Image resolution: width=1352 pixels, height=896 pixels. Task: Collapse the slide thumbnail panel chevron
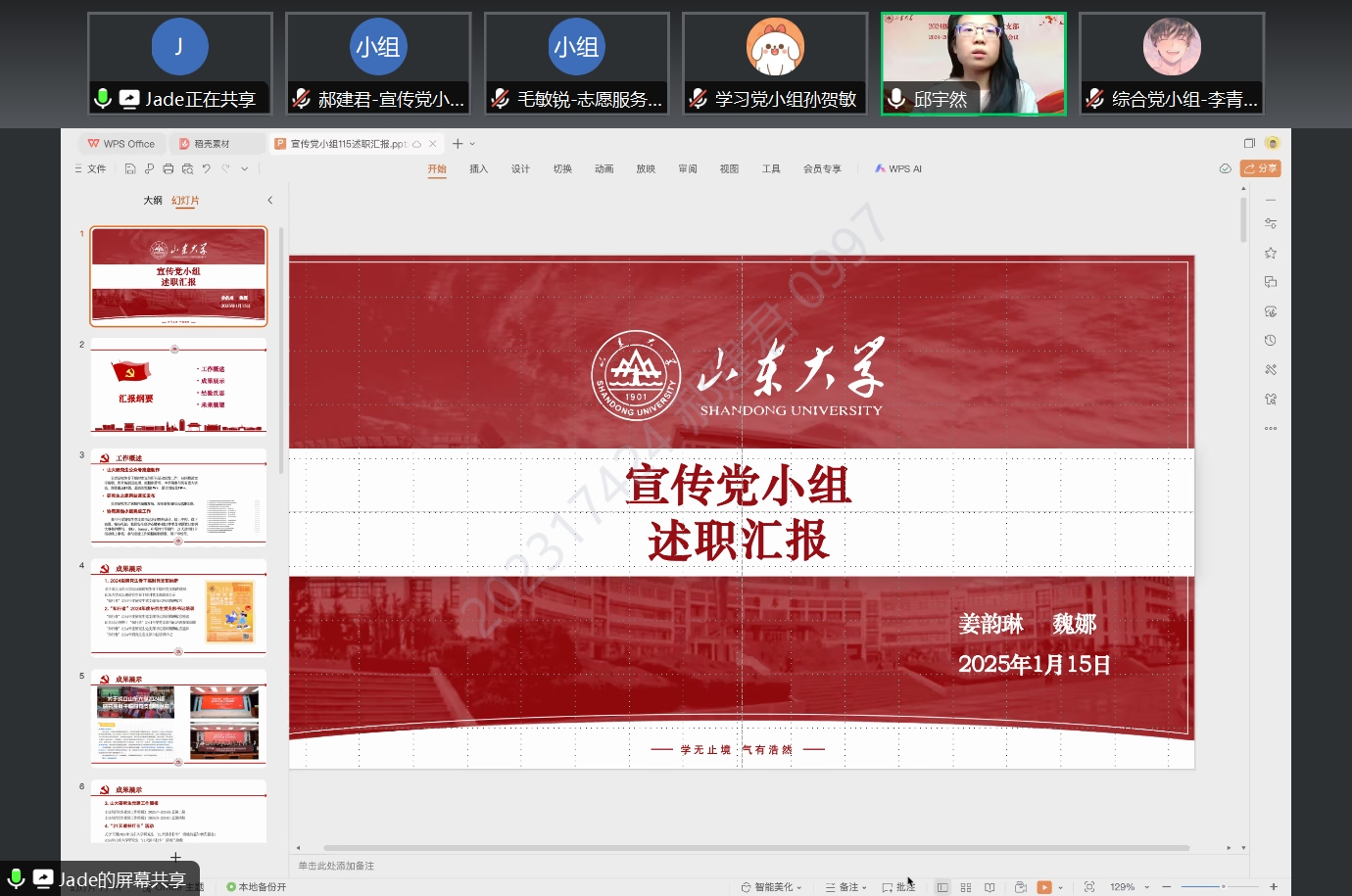pos(269,200)
